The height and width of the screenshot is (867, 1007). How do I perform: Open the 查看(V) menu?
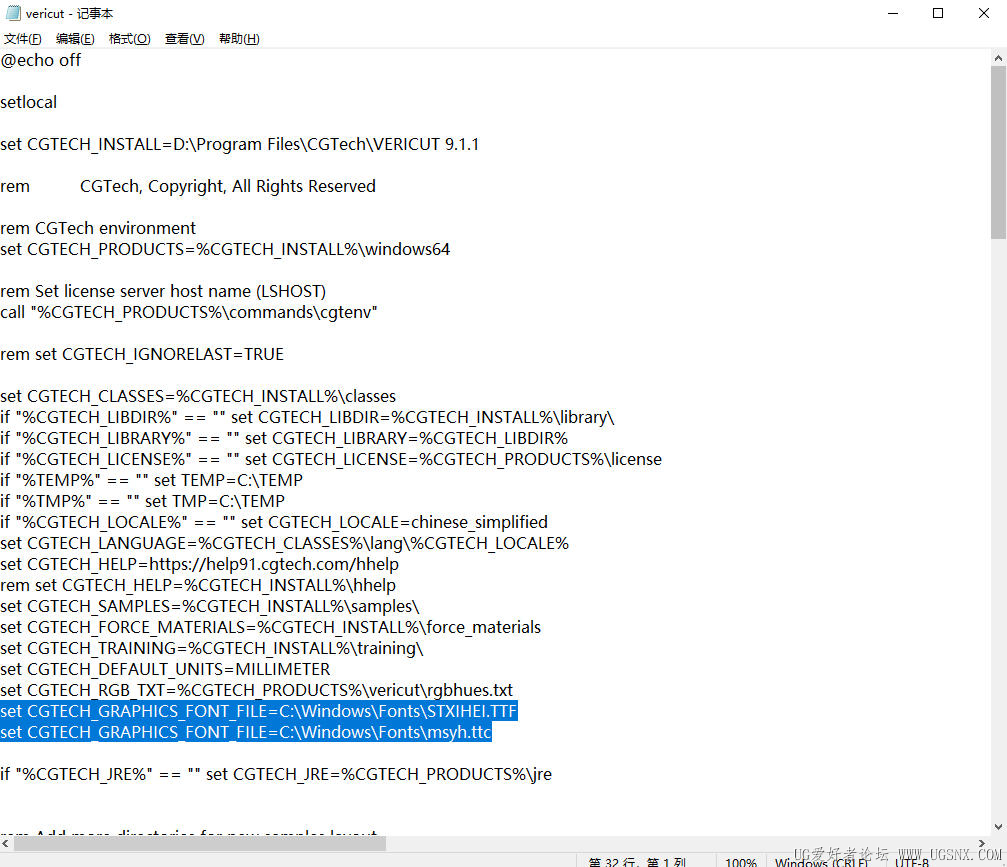(184, 39)
